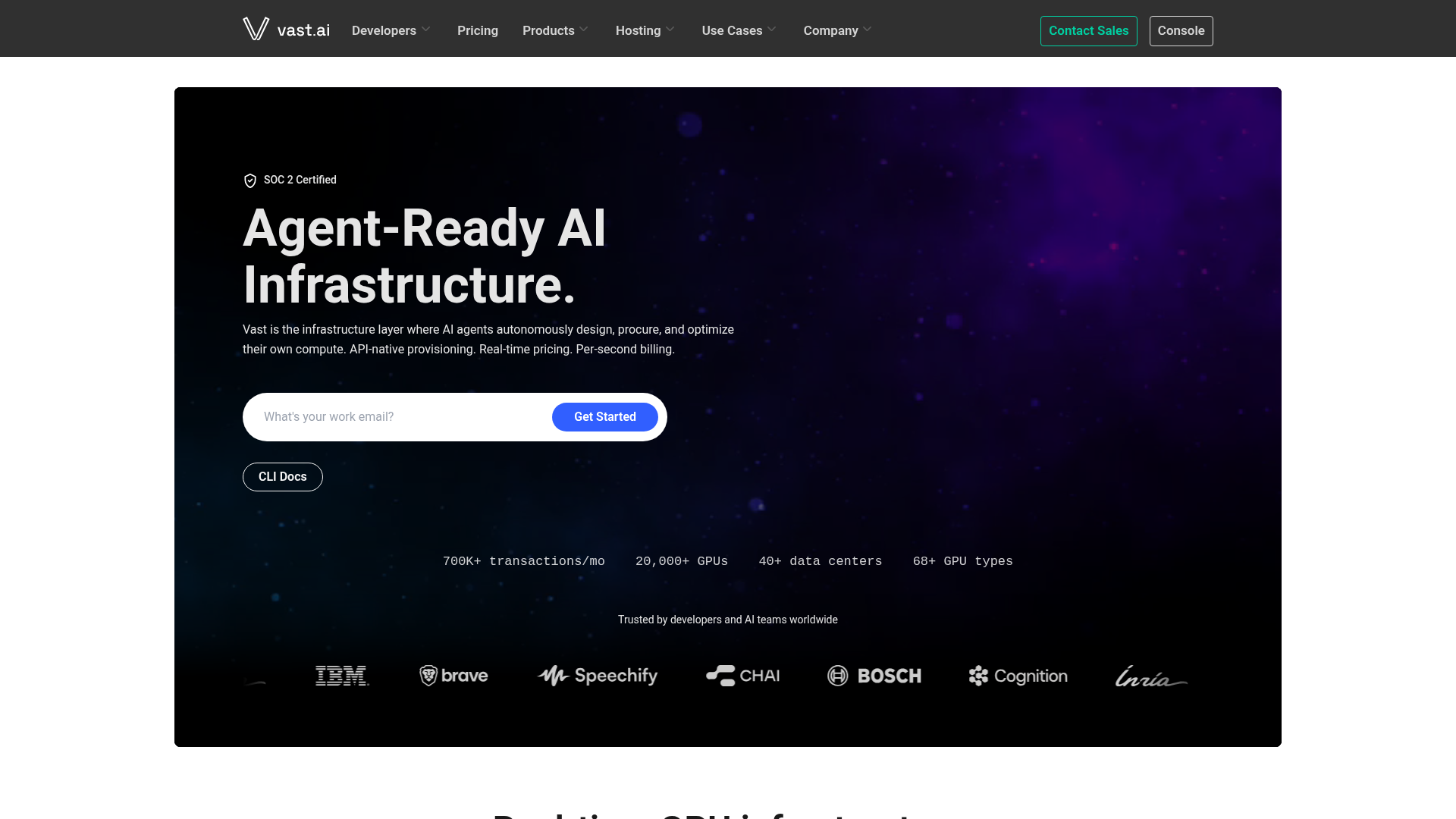Select the BOSCH logo

[874, 676]
